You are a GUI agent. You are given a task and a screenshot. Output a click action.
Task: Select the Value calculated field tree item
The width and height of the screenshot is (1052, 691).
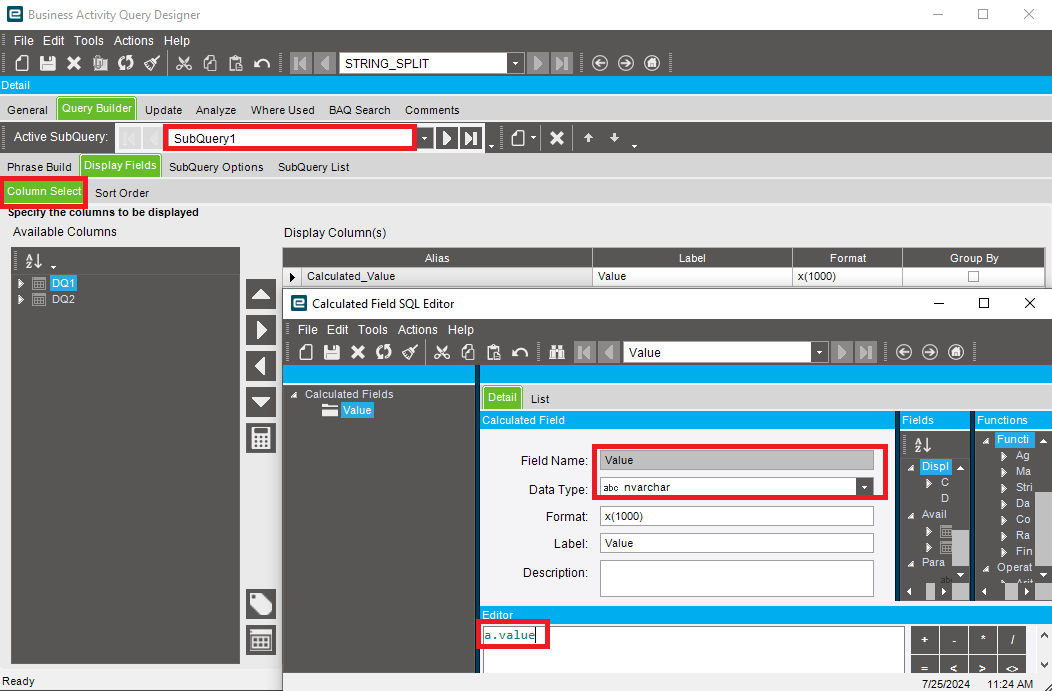pos(356,411)
